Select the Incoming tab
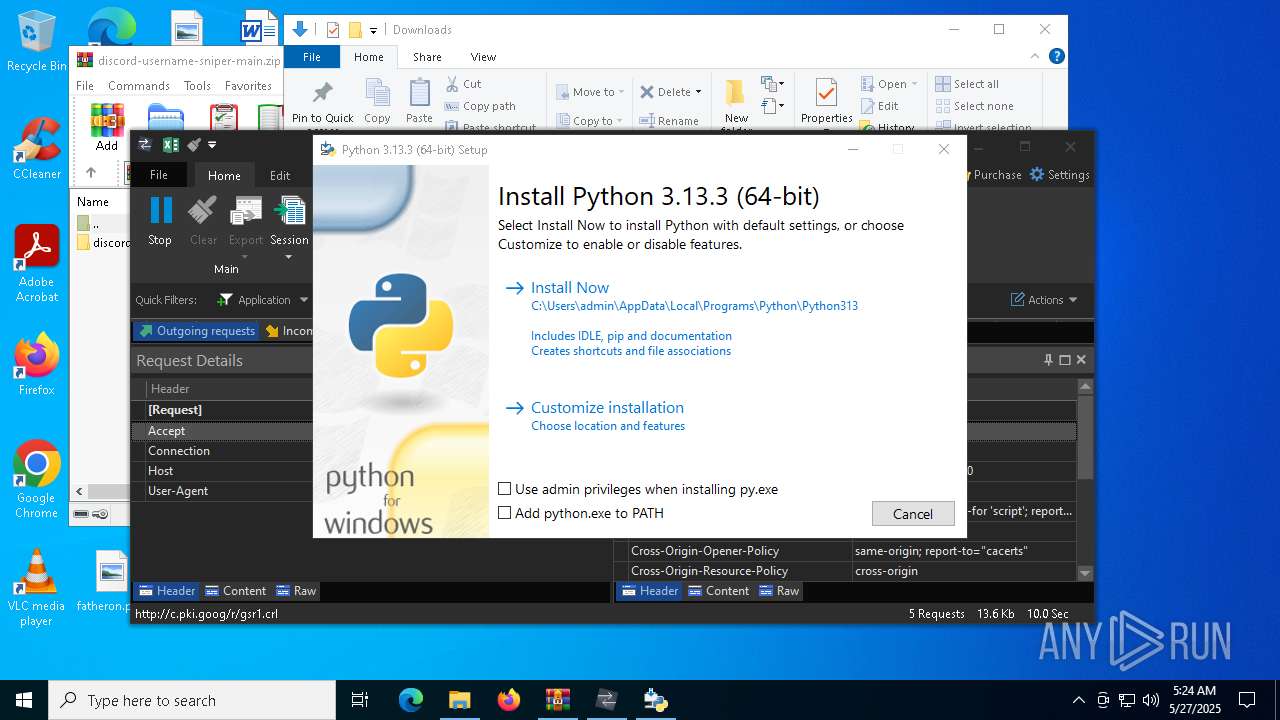 click(x=288, y=331)
